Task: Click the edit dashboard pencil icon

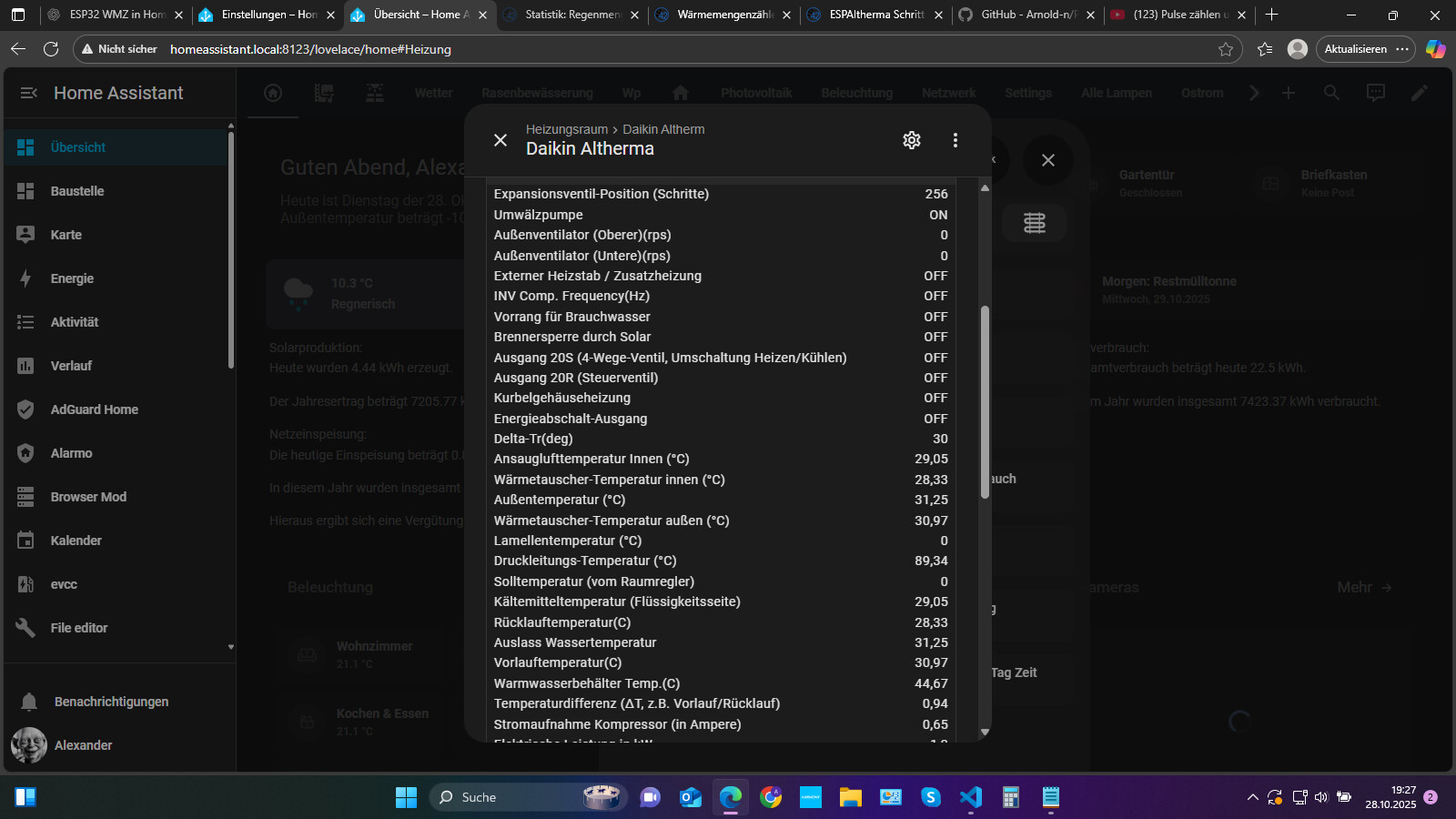Action: tap(1419, 93)
